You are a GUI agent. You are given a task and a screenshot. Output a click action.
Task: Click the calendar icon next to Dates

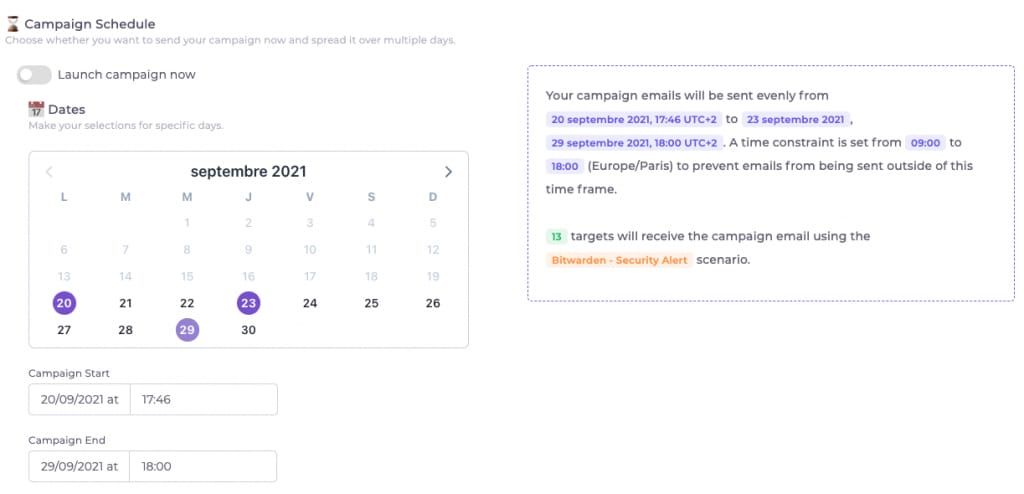36,109
